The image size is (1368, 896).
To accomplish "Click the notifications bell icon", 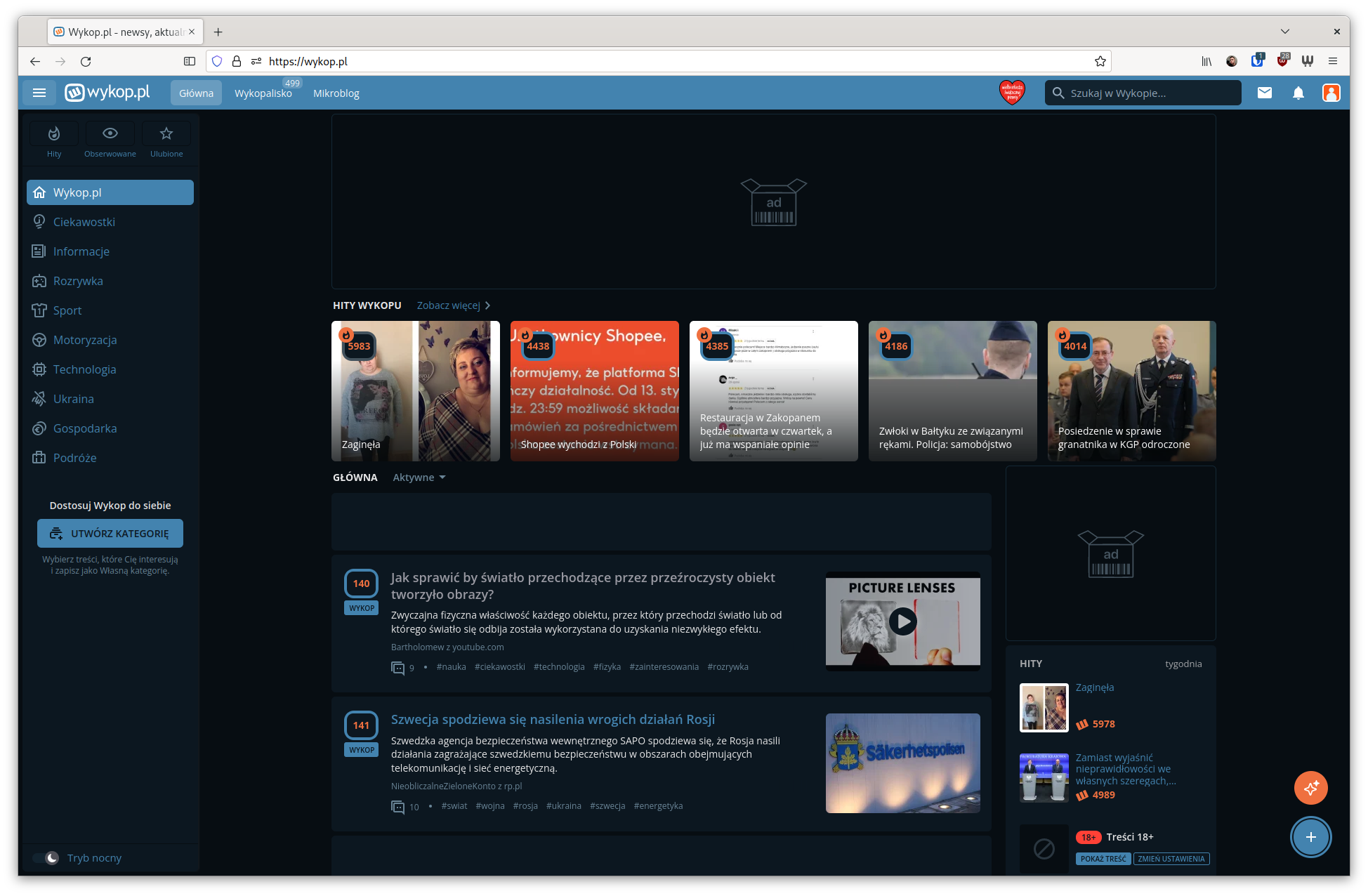I will [x=1298, y=93].
